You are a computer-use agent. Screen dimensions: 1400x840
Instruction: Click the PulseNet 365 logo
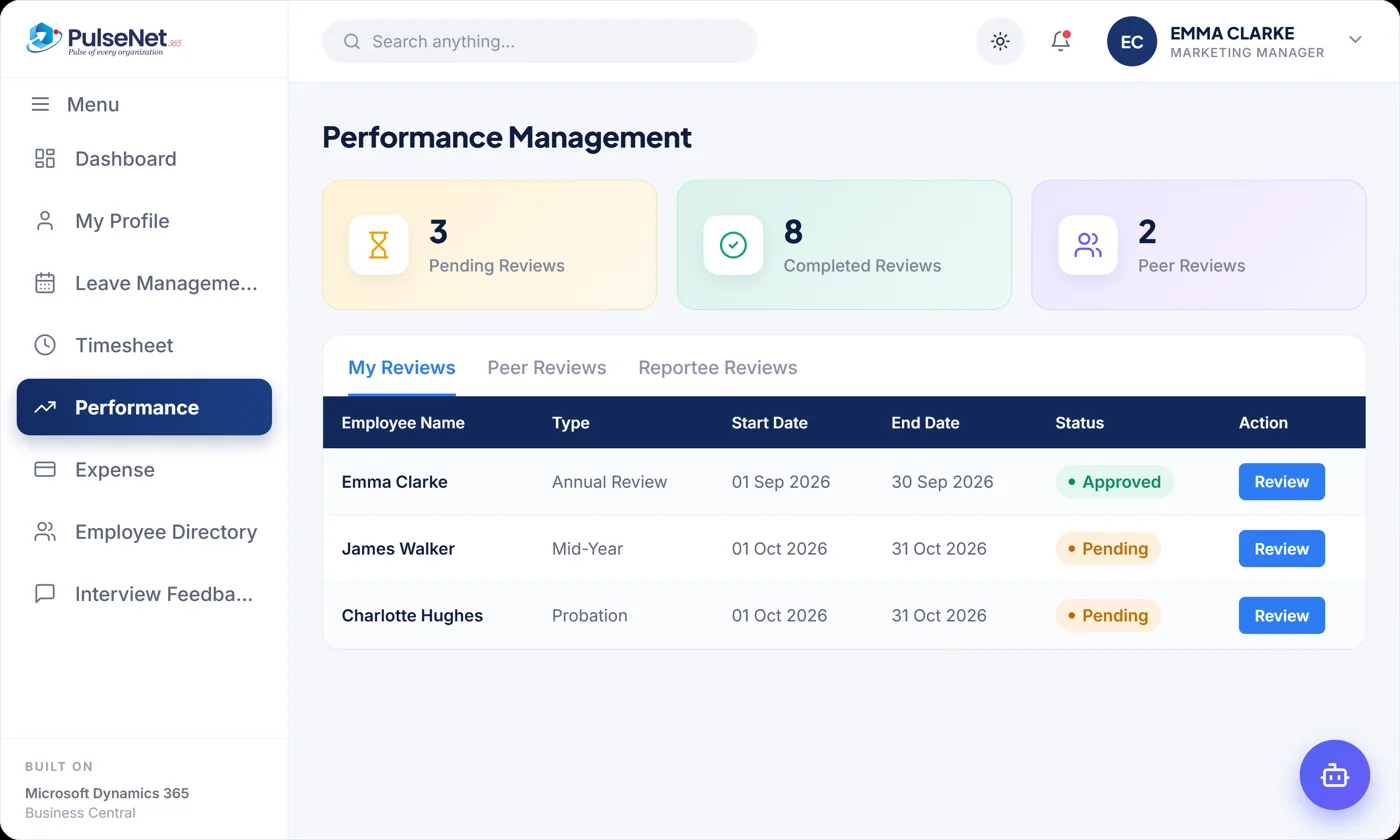tap(104, 40)
